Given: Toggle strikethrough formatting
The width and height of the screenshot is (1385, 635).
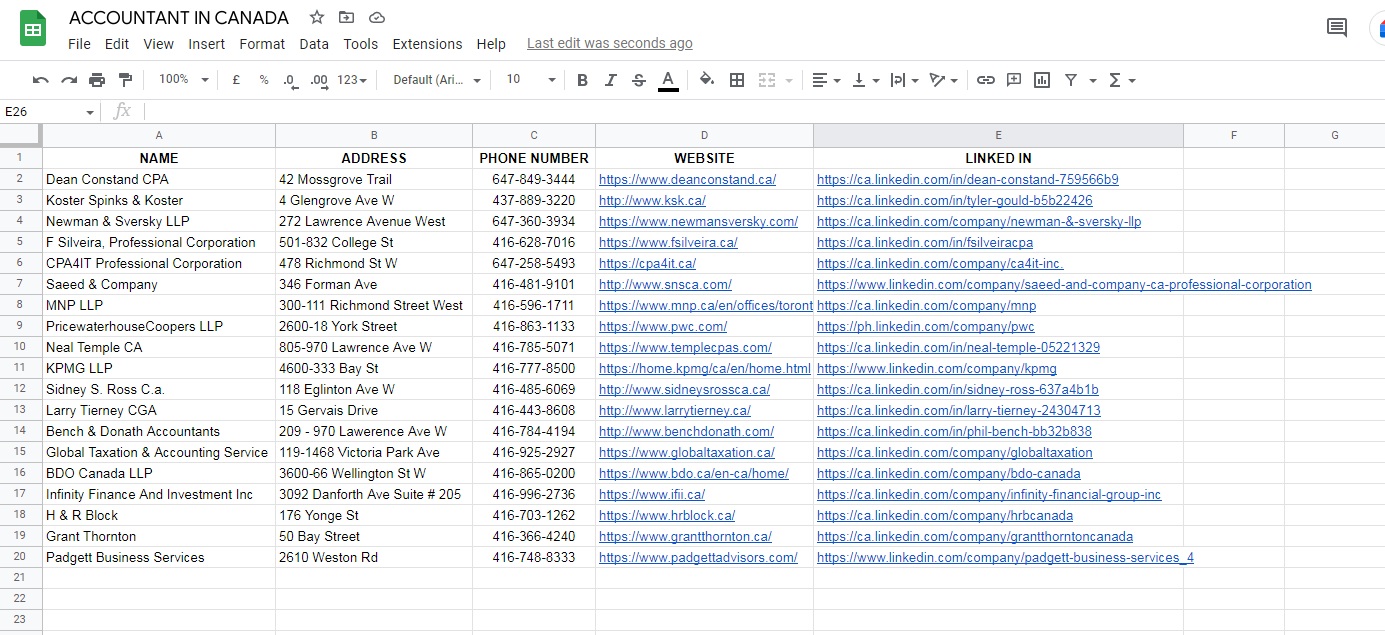Looking at the screenshot, I should (639, 80).
